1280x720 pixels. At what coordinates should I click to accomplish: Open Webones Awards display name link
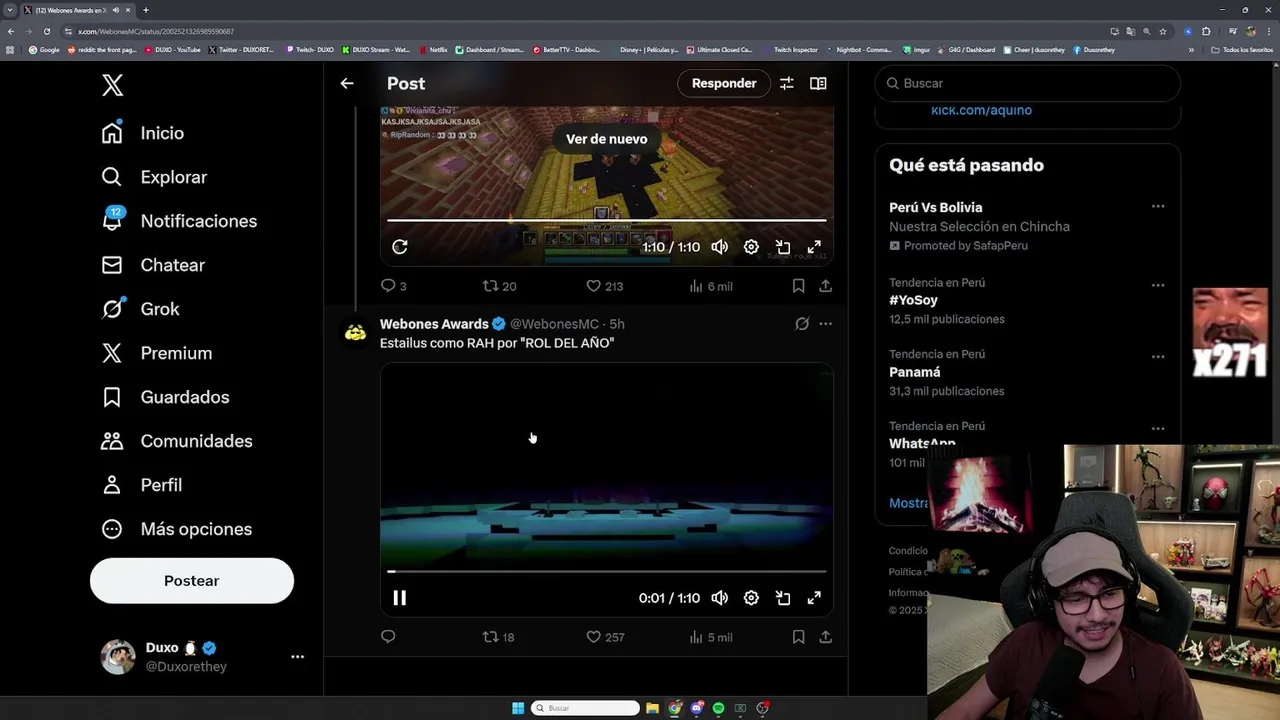point(434,324)
